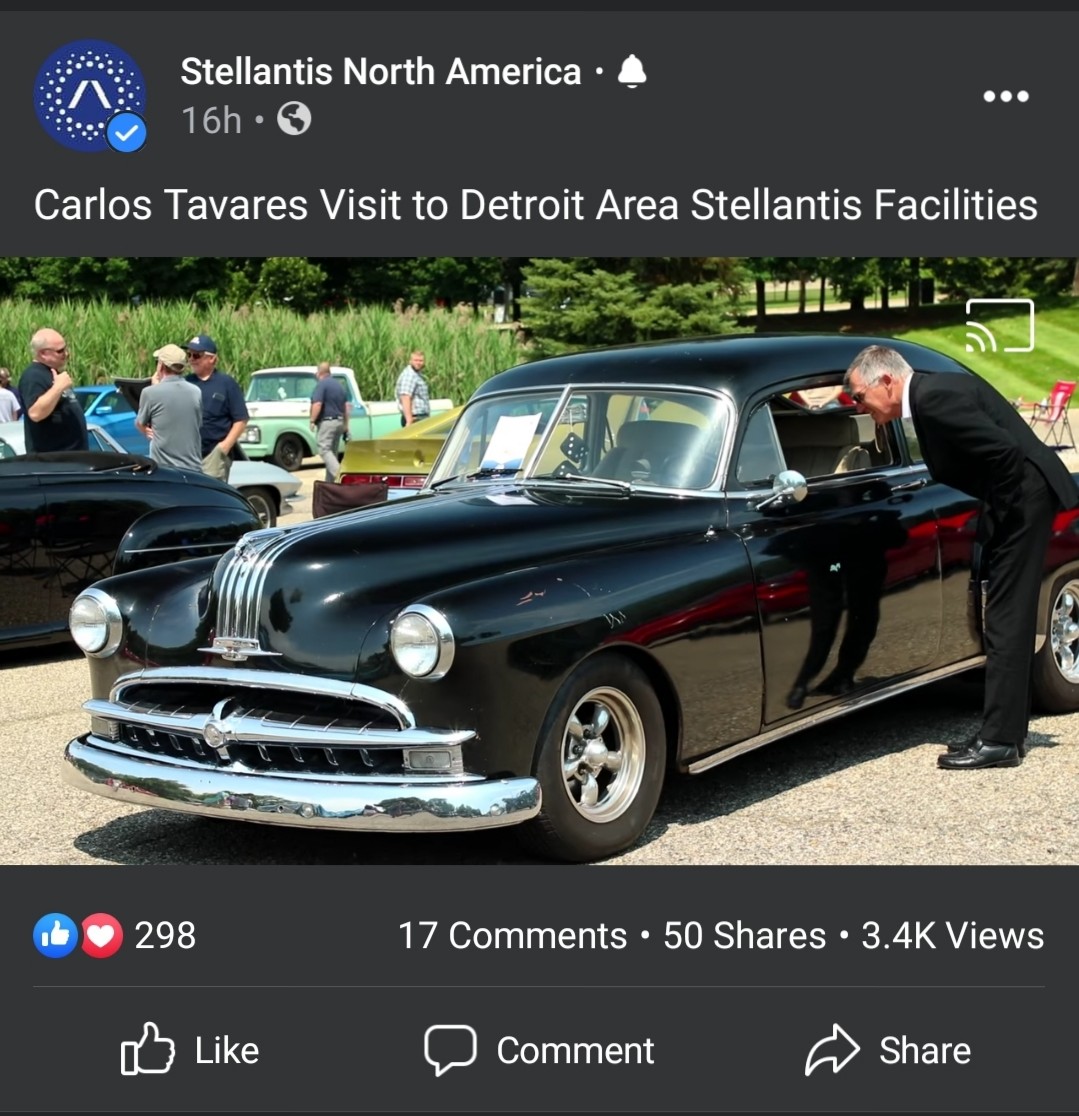The image size is (1079, 1116).
Task: Tap the Like label text
Action: pos(227,1051)
